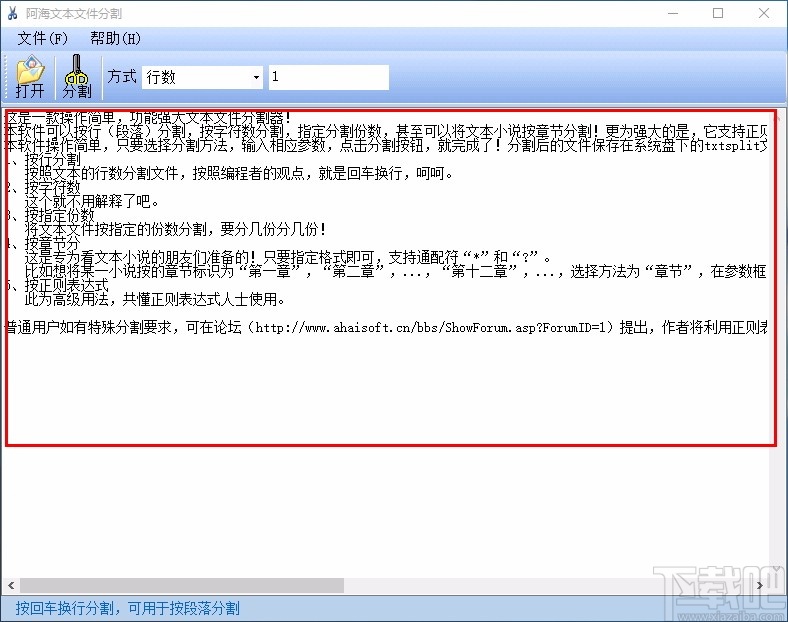The image size is (788, 622).
Task: Click line 将文本文件按指定的份数分割
Action: [176, 230]
